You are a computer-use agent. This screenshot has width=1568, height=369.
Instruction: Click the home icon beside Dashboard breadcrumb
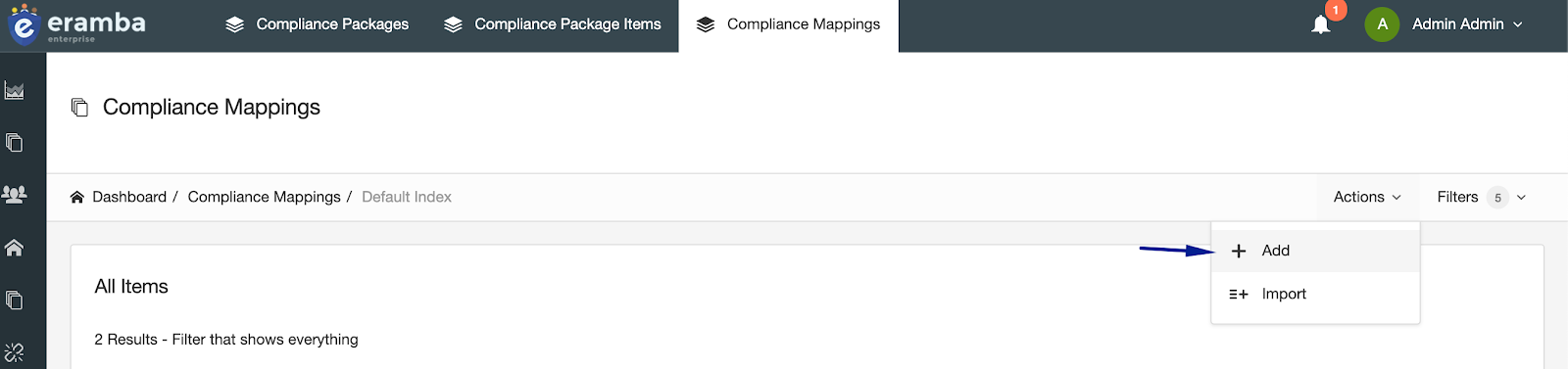click(x=77, y=198)
